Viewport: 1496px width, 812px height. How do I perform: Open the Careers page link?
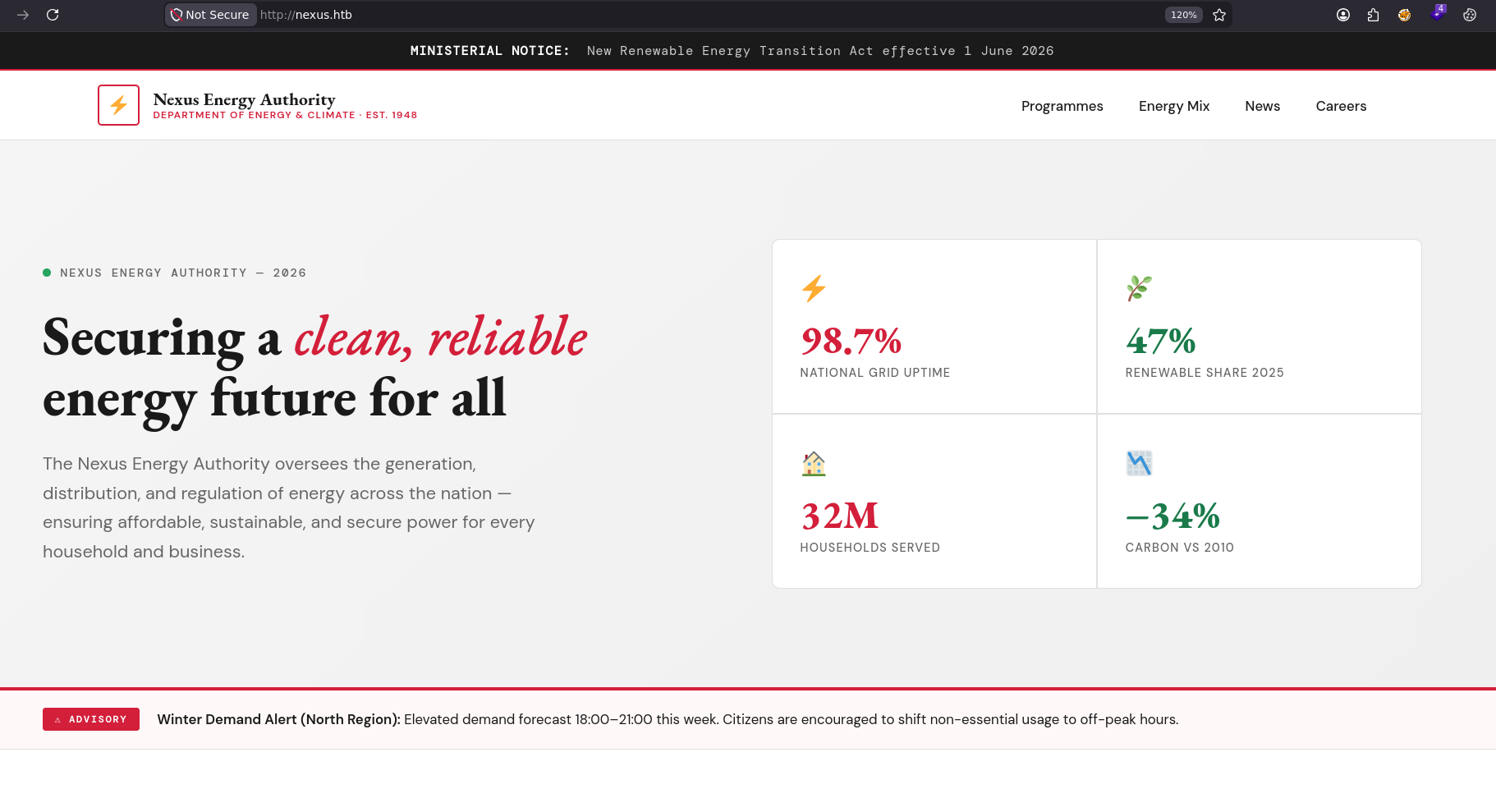(x=1341, y=106)
